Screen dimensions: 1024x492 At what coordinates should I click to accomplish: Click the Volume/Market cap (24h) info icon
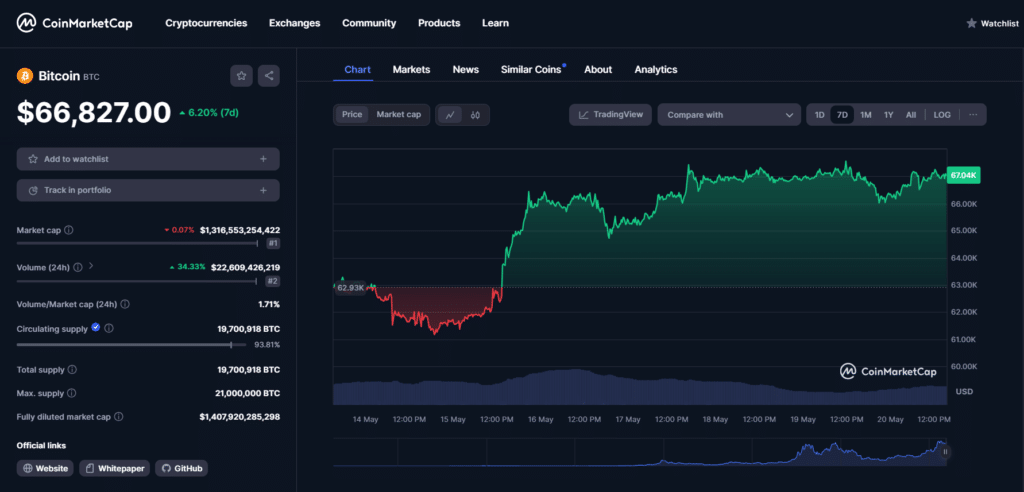(125, 304)
